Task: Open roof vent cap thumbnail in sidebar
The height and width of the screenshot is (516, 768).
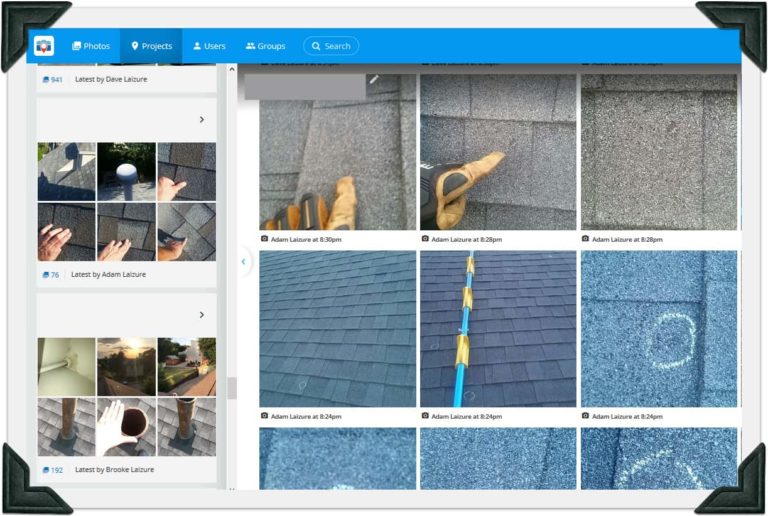Action: pyautogui.click(x=126, y=171)
